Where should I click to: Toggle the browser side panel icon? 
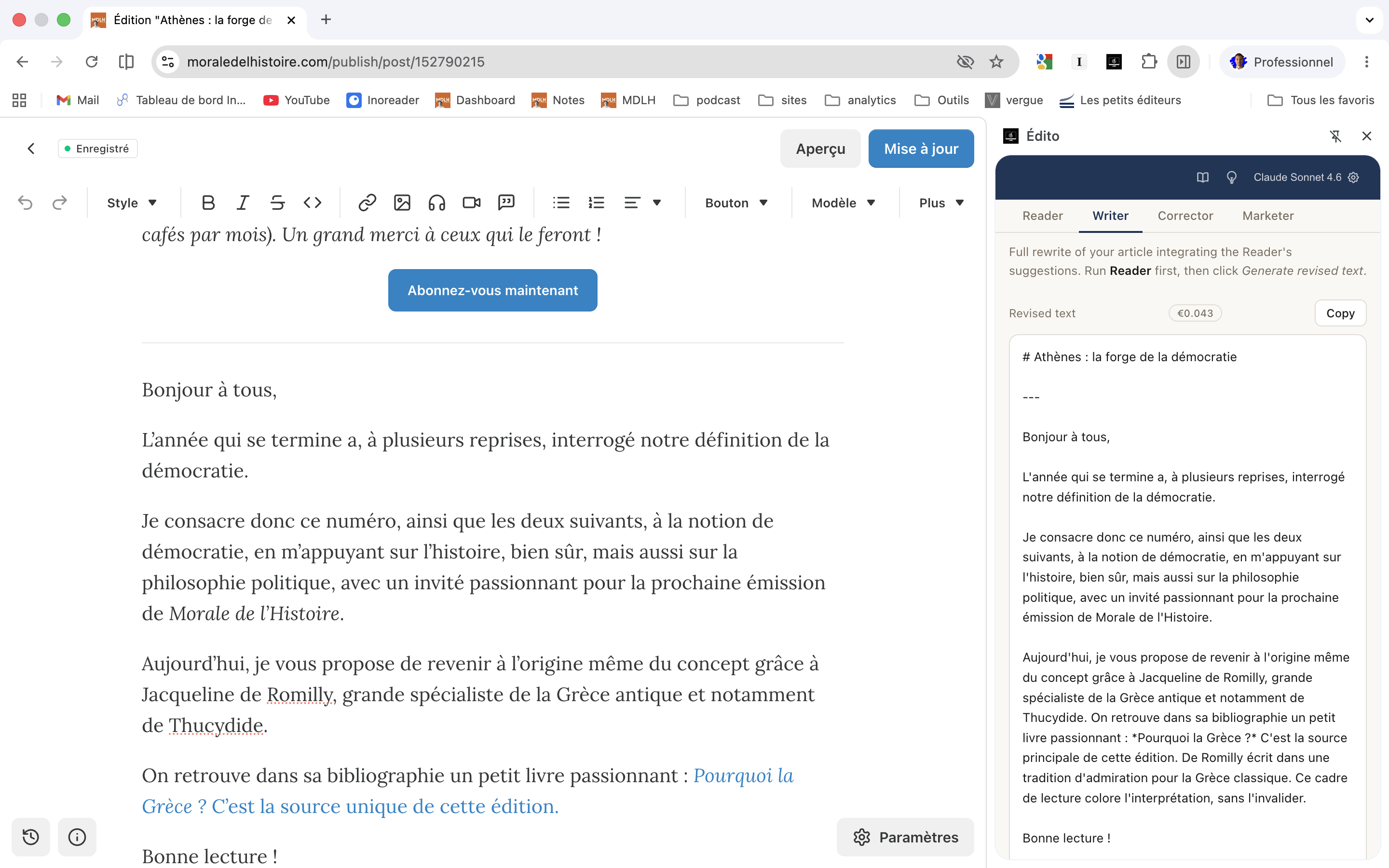[1184, 62]
